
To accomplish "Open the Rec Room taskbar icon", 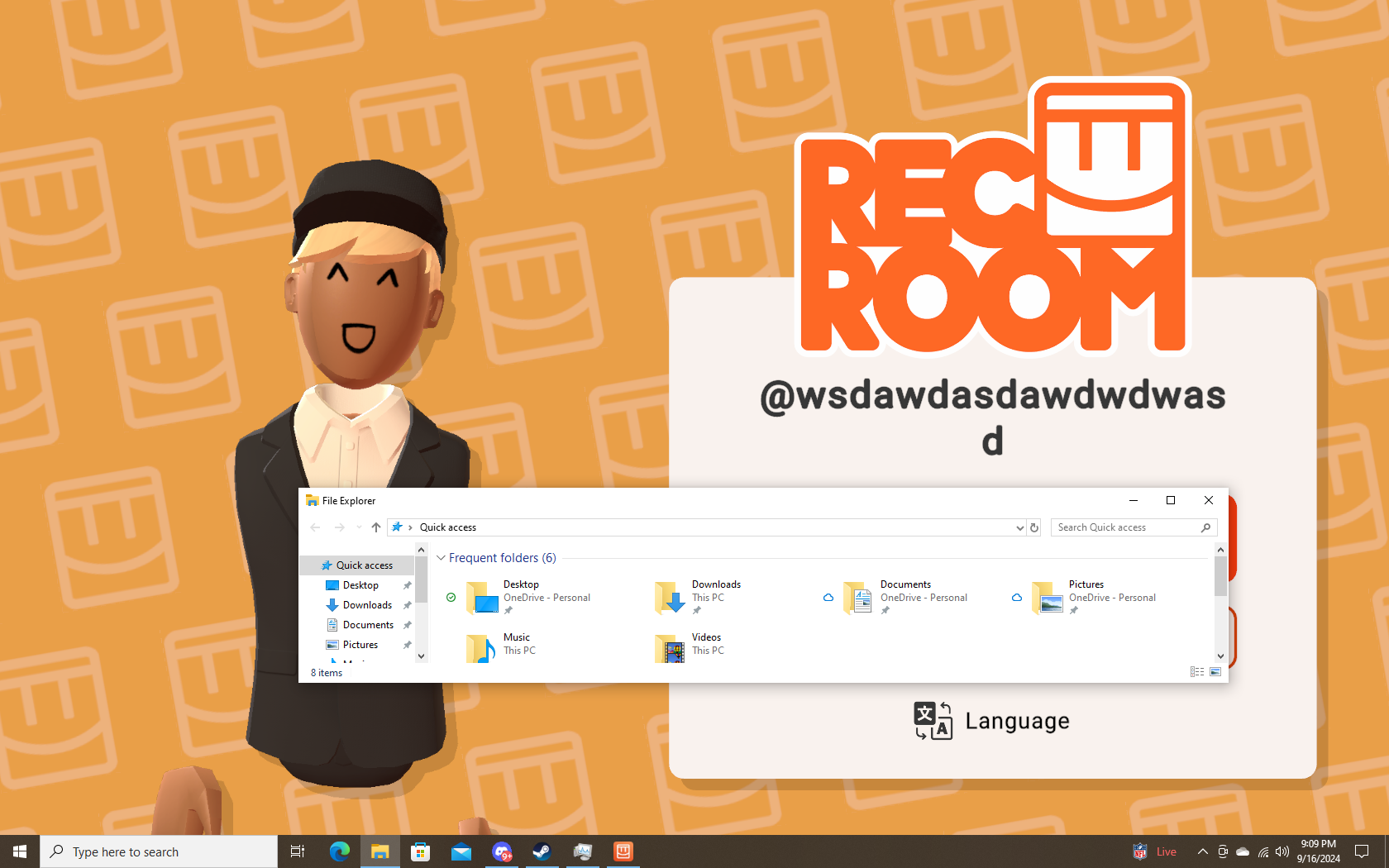I will pos(623,851).
